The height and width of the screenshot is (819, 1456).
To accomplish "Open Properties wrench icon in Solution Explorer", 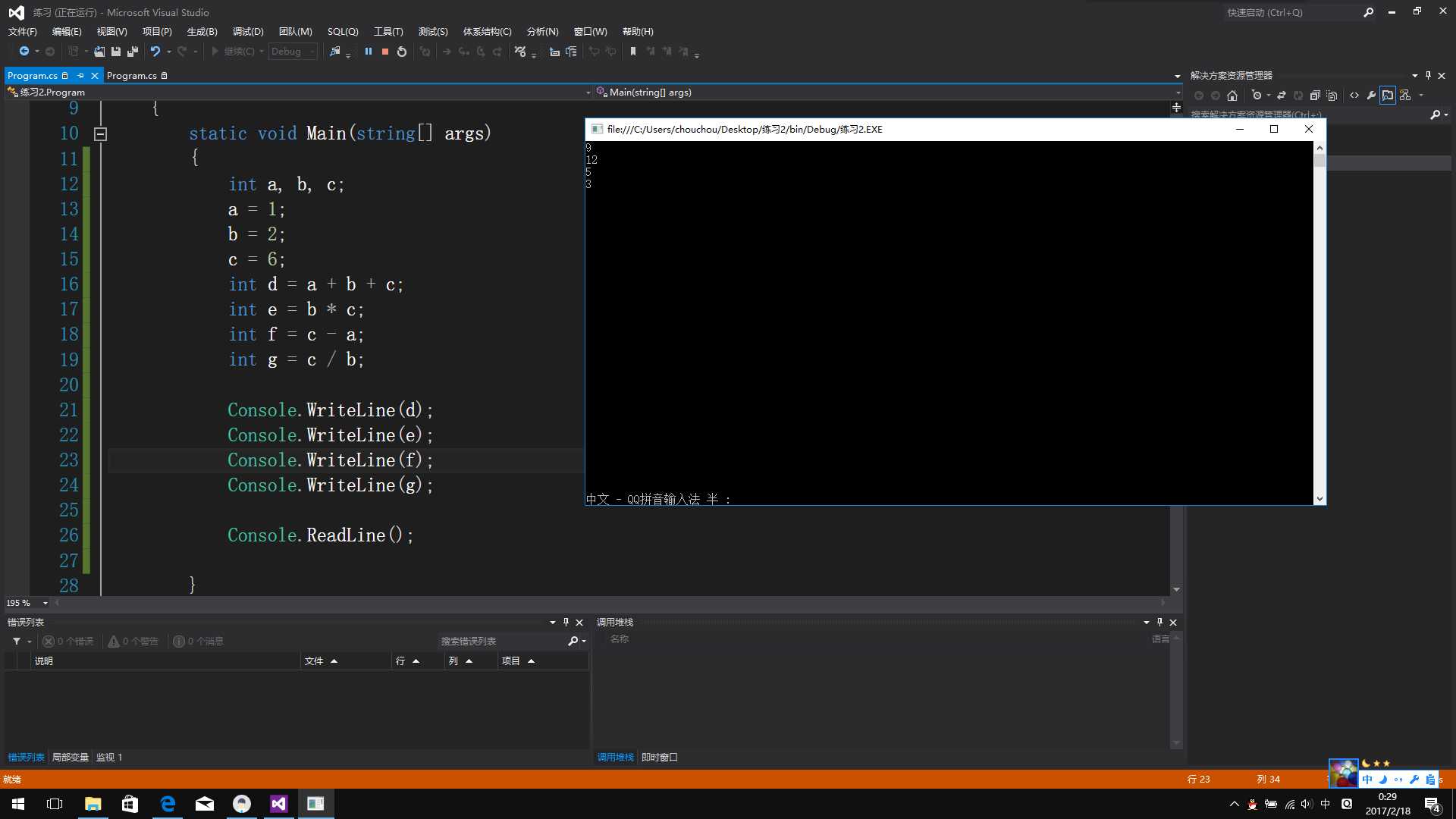I will coord(1371,96).
